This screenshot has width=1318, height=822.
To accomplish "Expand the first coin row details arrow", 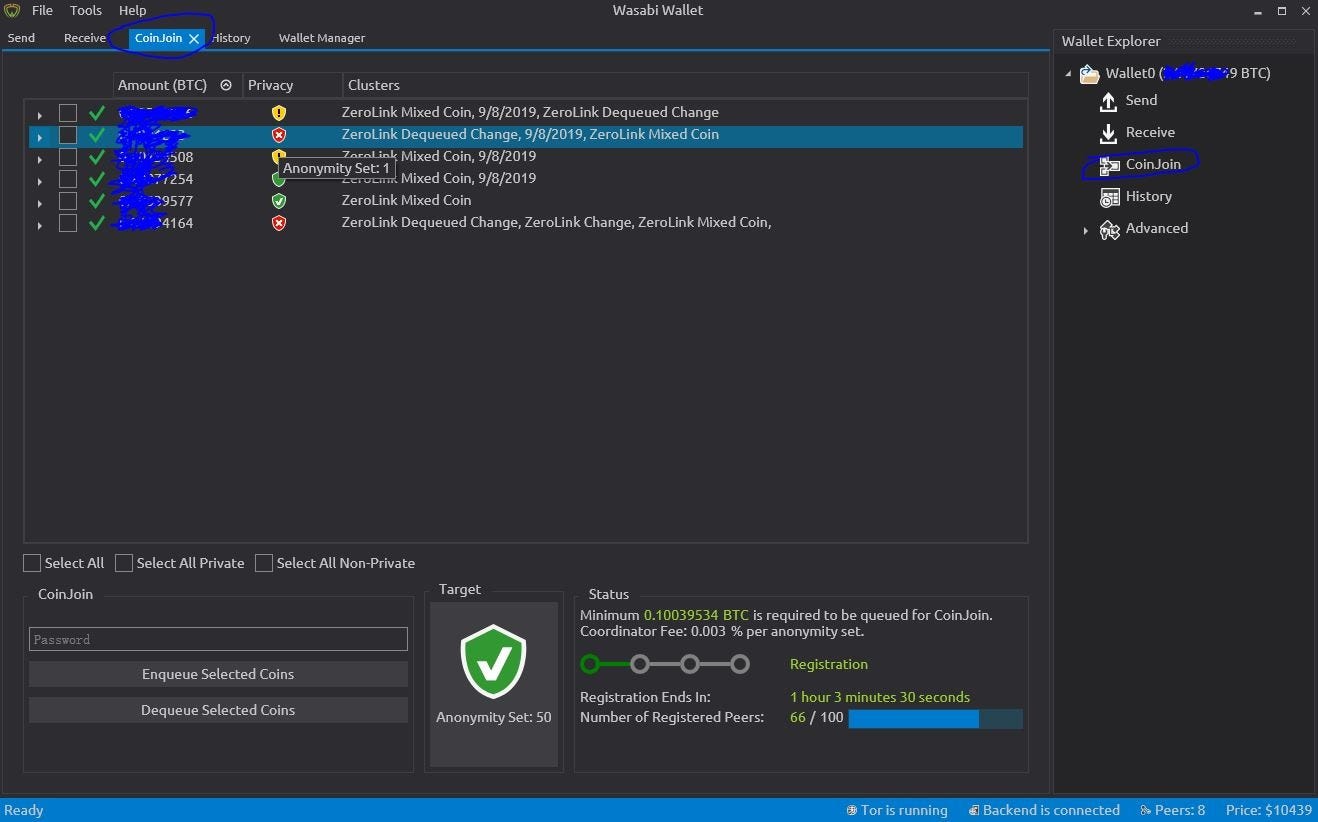I will click(x=39, y=114).
